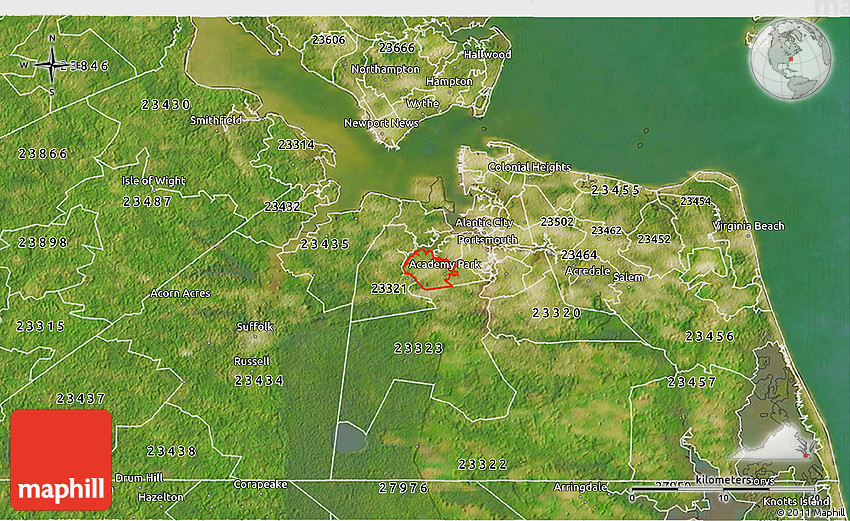This screenshot has width=850, height=521.
Task: Click the Isle of Wight label
Action: coord(153,181)
